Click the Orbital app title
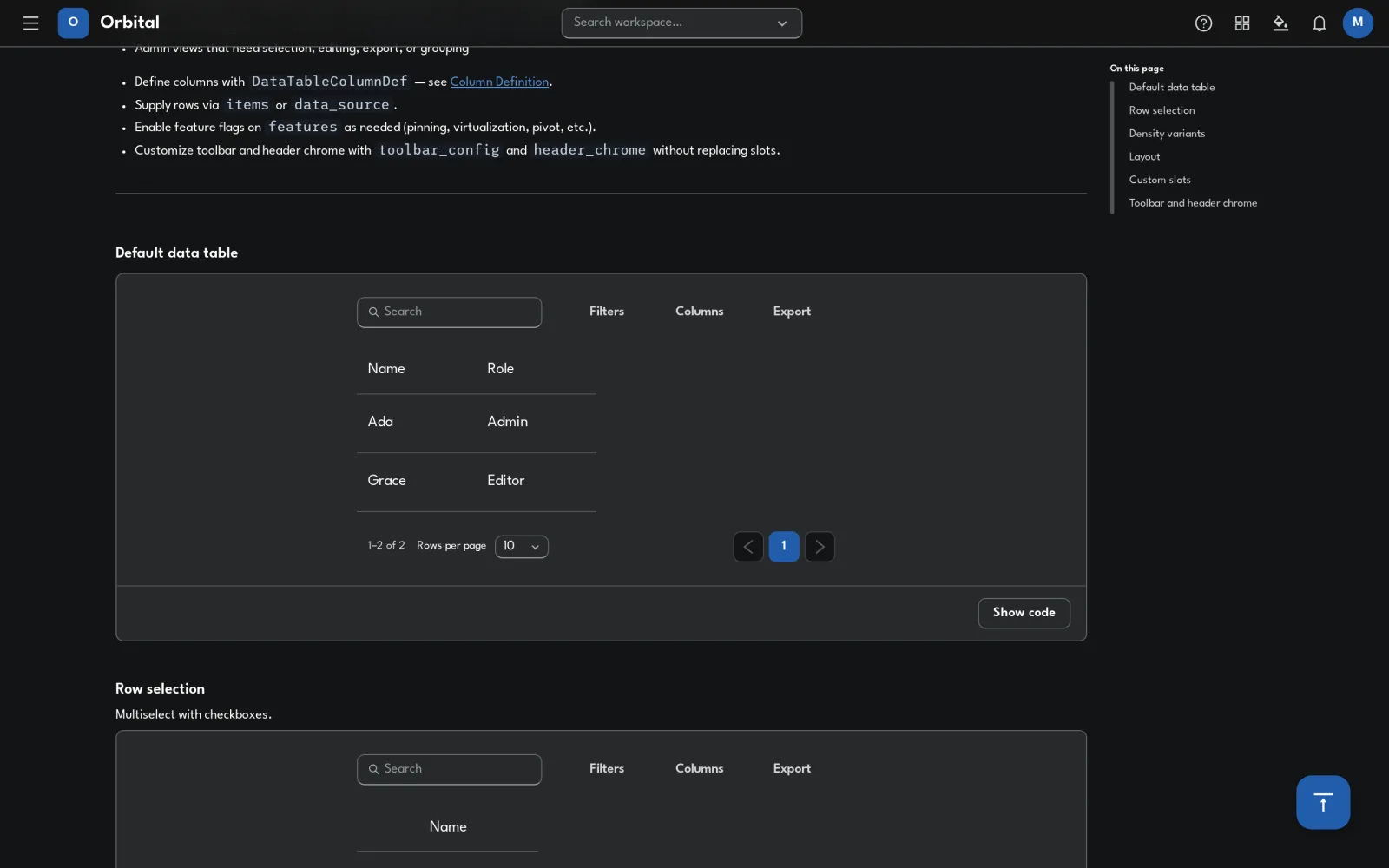Screen dimensions: 1389x868 130,23
